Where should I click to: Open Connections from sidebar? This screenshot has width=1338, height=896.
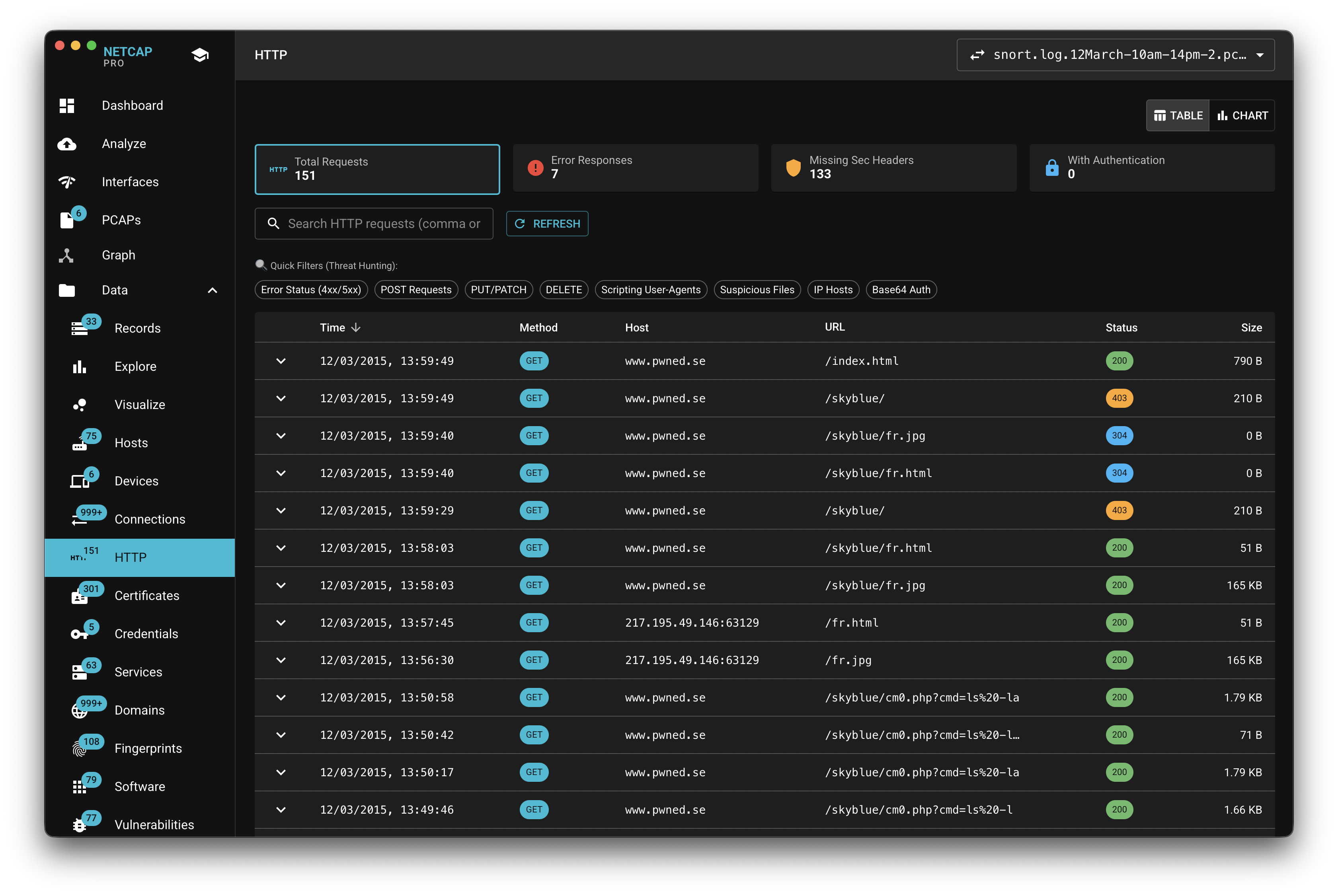pos(139,520)
